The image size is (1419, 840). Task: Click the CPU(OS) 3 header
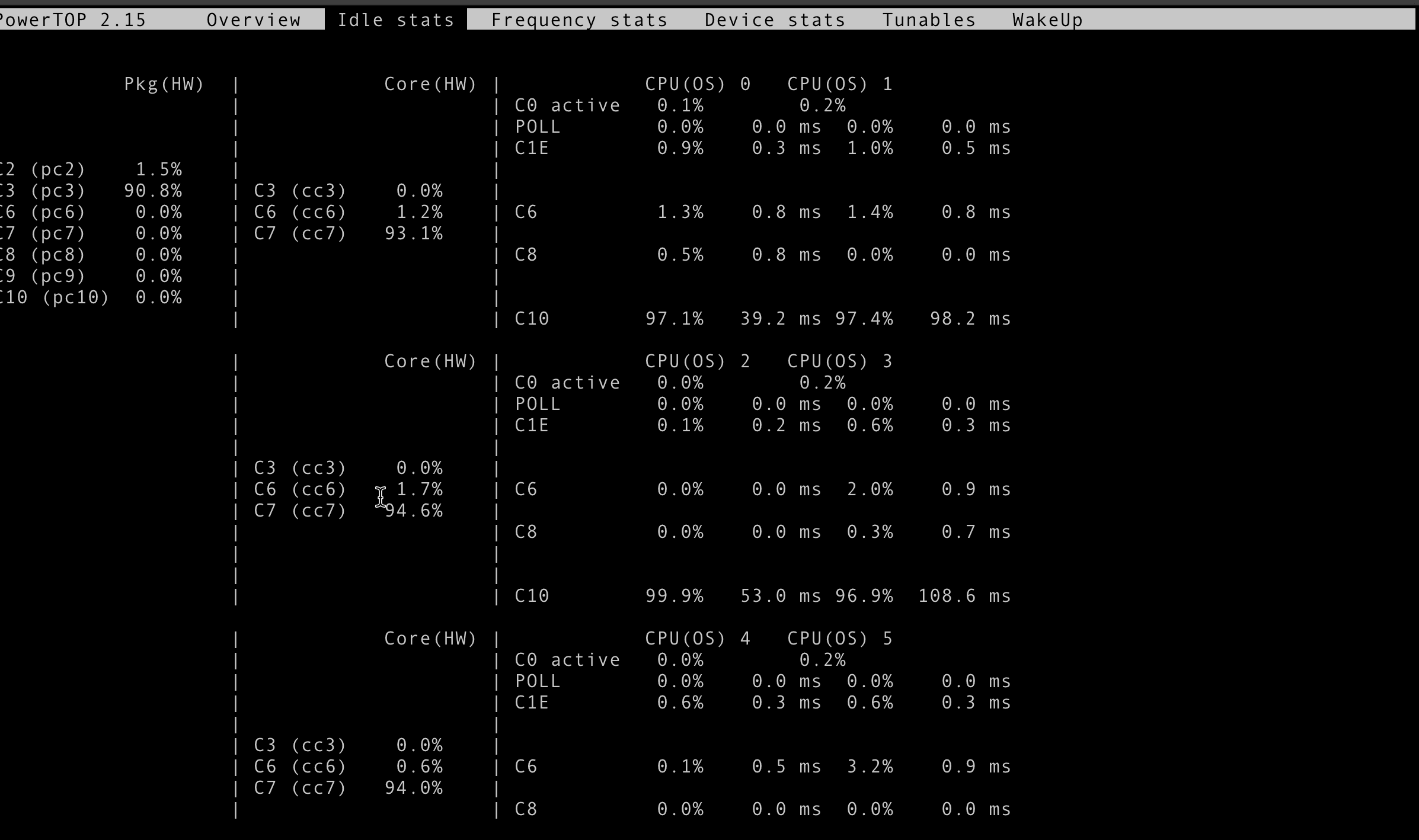point(840,361)
